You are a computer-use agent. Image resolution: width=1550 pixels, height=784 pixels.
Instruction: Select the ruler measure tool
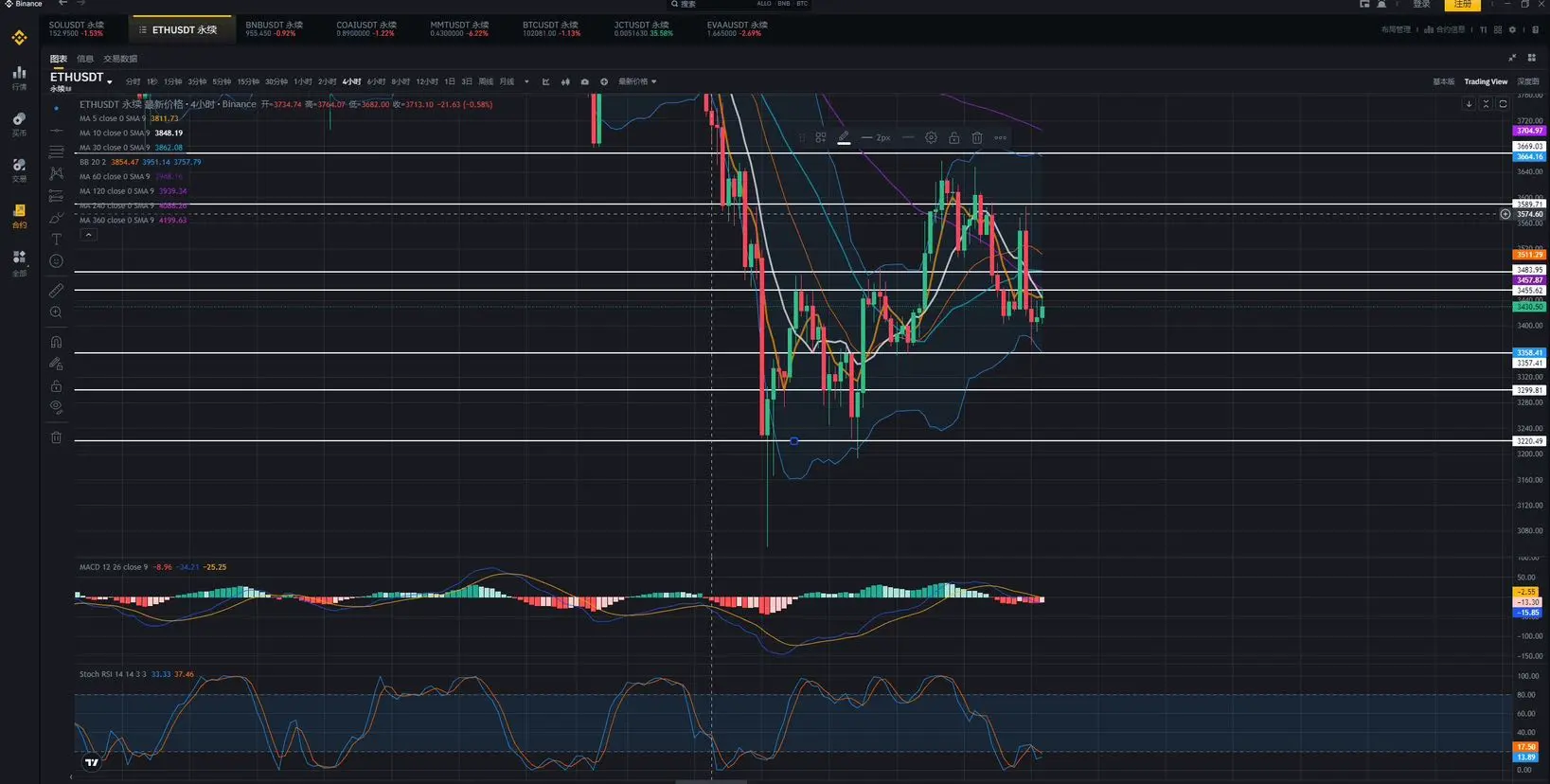tap(56, 290)
